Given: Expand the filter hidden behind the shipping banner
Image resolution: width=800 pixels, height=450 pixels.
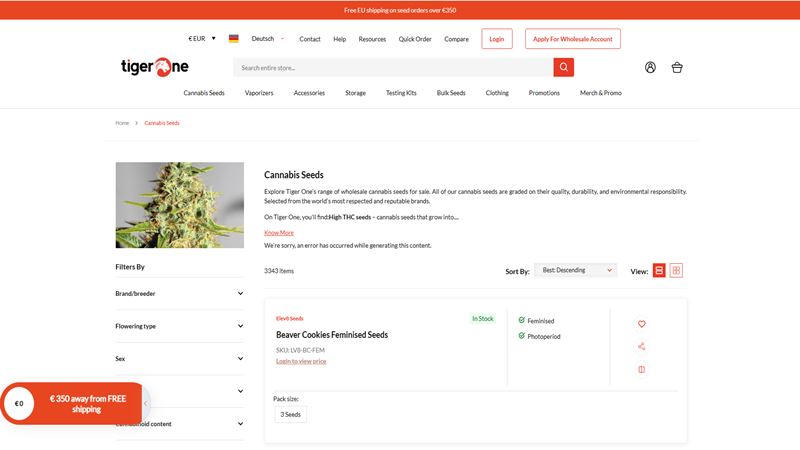Looking at the screenshot, I should pos(240,391).
